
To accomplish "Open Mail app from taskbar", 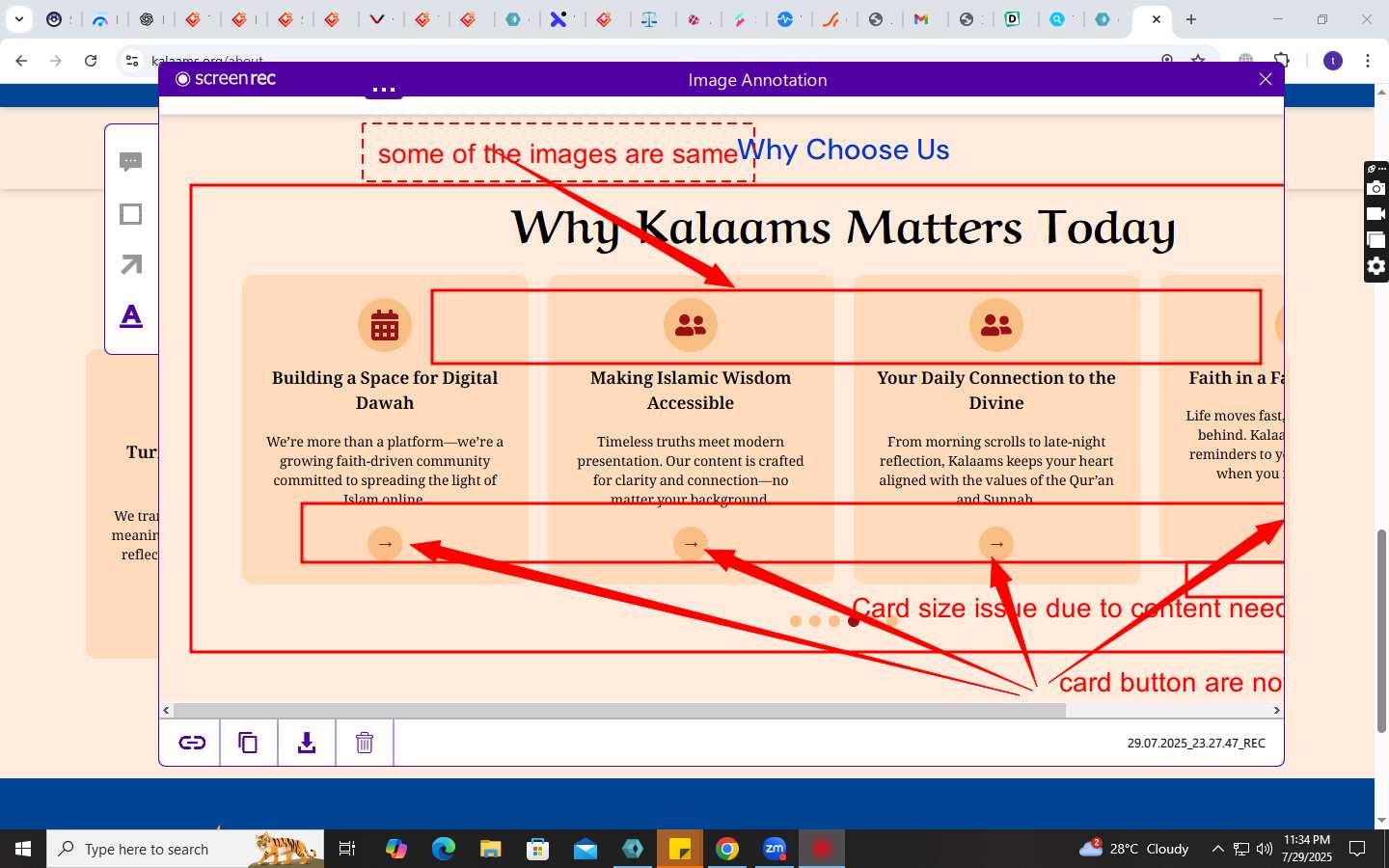I will (x=586, y=849).
